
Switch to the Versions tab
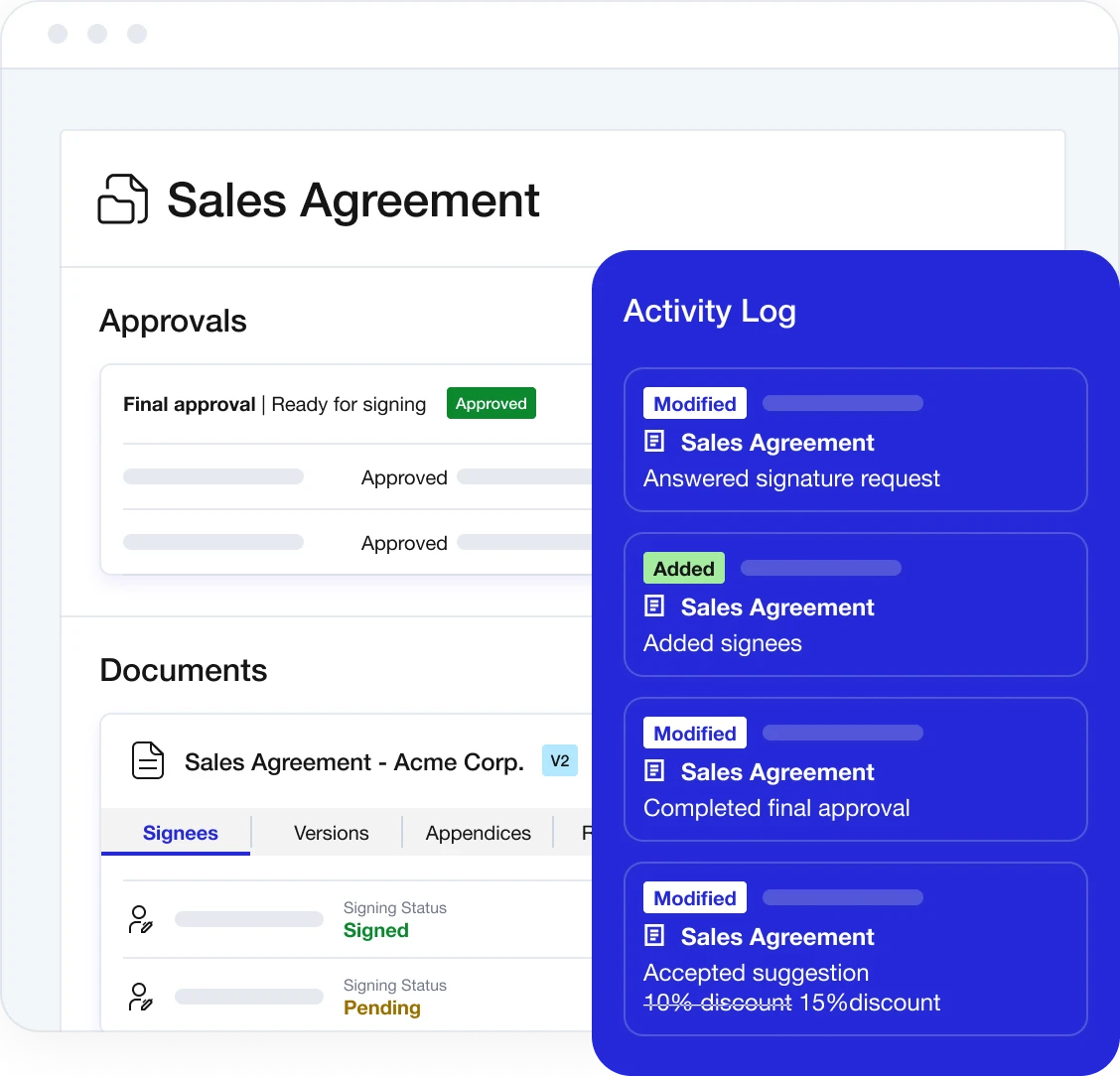(x=330, y=833)
